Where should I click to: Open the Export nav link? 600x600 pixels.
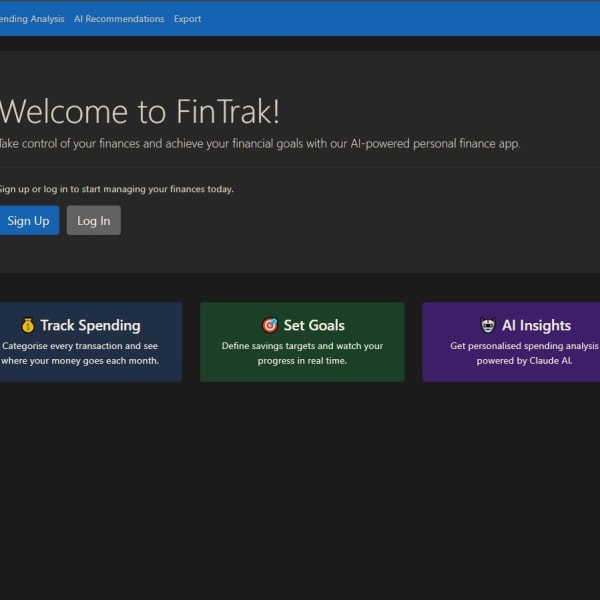click(187, 19)
